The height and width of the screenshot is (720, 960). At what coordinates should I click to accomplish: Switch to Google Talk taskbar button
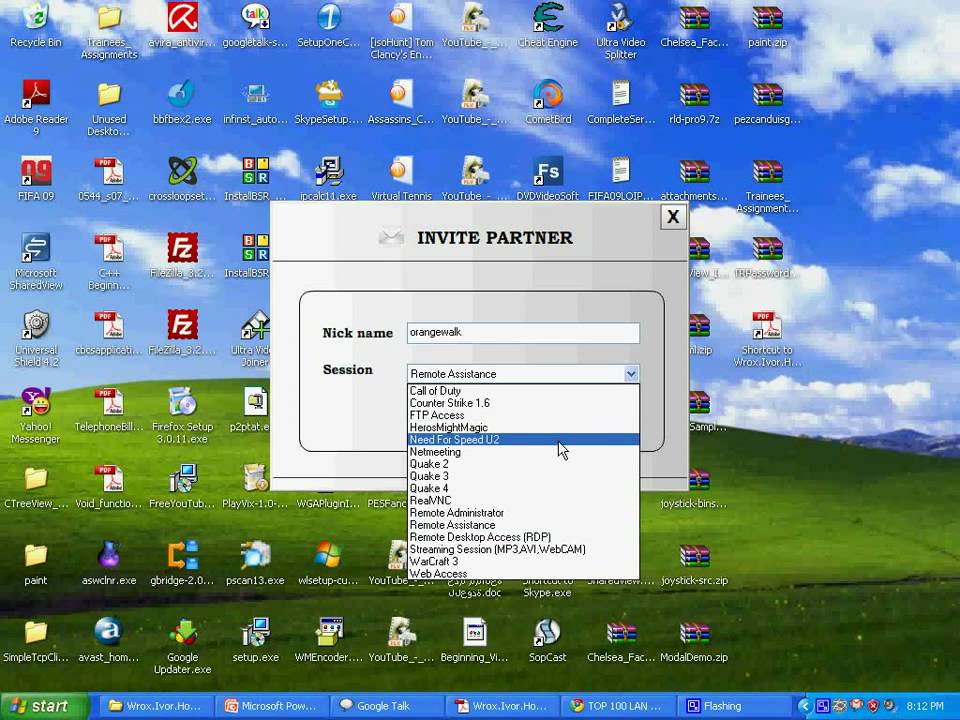387,706
